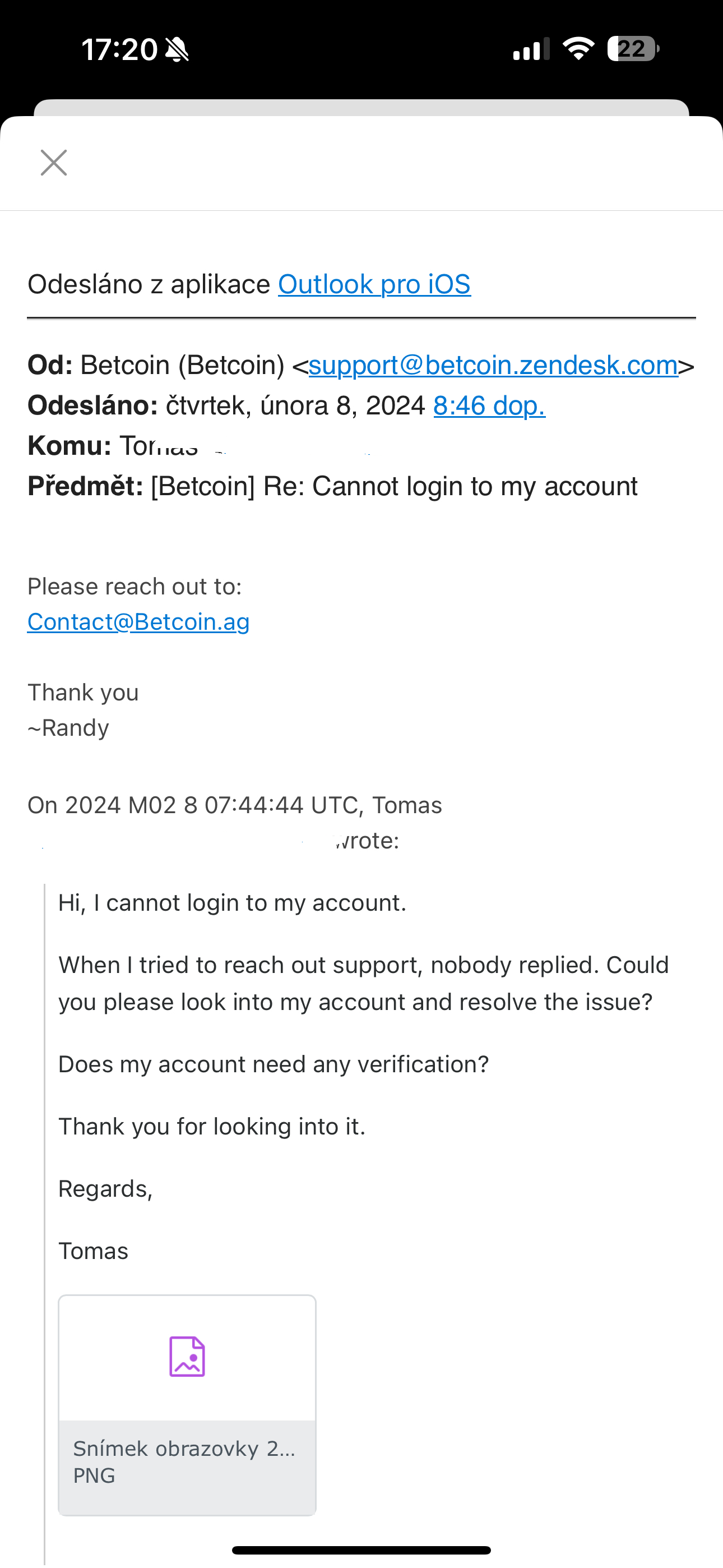Tap the support@betcoin.zendesk.com sender address
Image resolution: width=723 pixels, height=1568 pixels.
point(493,365)
